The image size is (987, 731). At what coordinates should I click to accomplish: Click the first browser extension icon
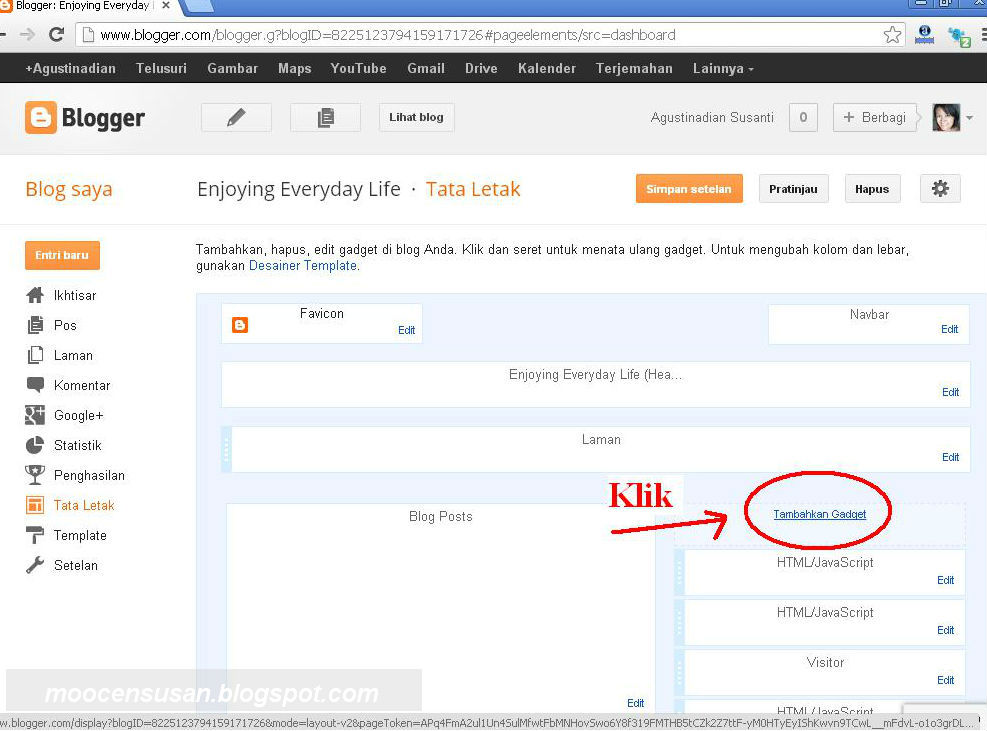click(x=925, y=35)
